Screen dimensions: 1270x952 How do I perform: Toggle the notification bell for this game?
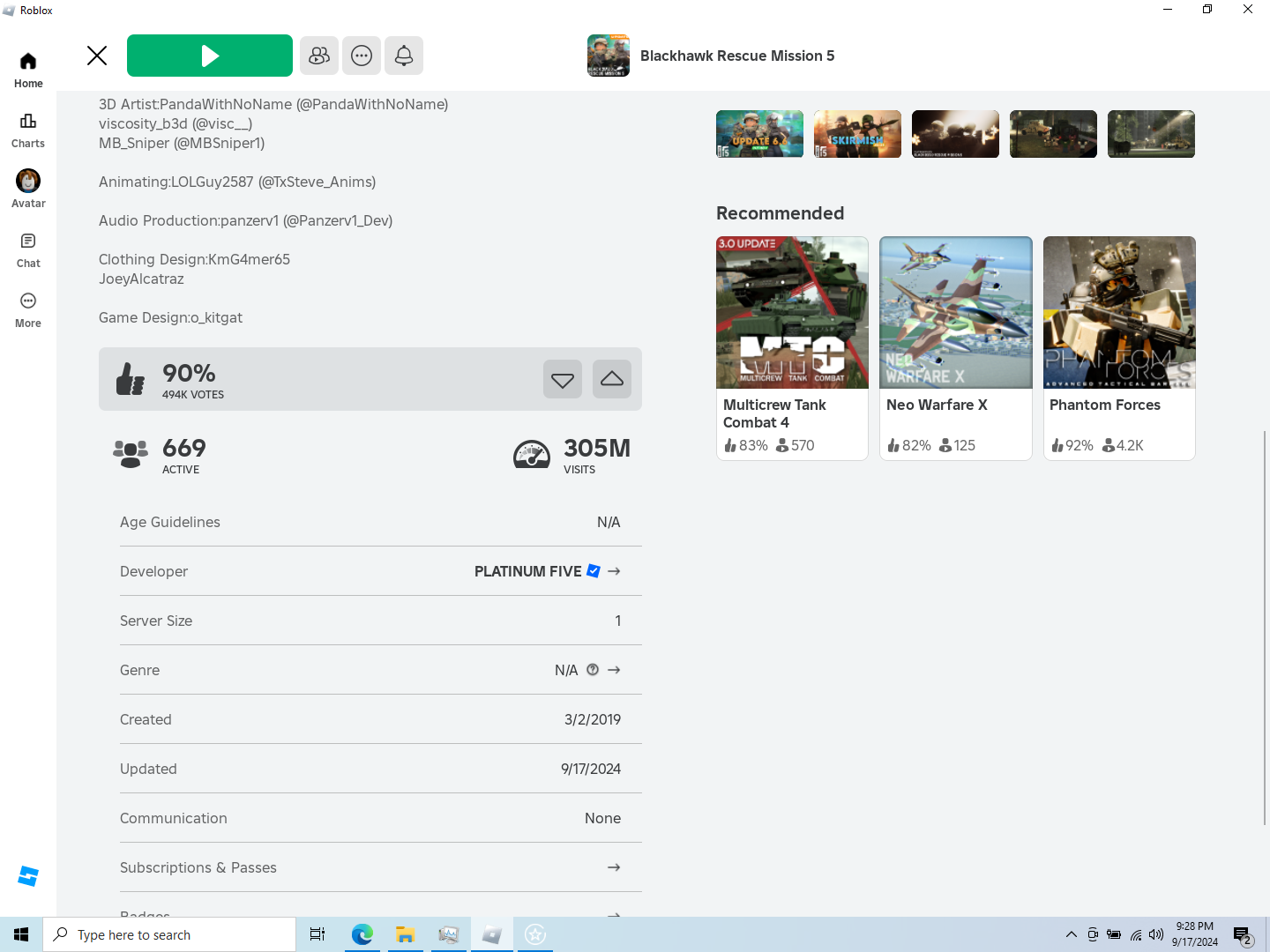(404, 56)
